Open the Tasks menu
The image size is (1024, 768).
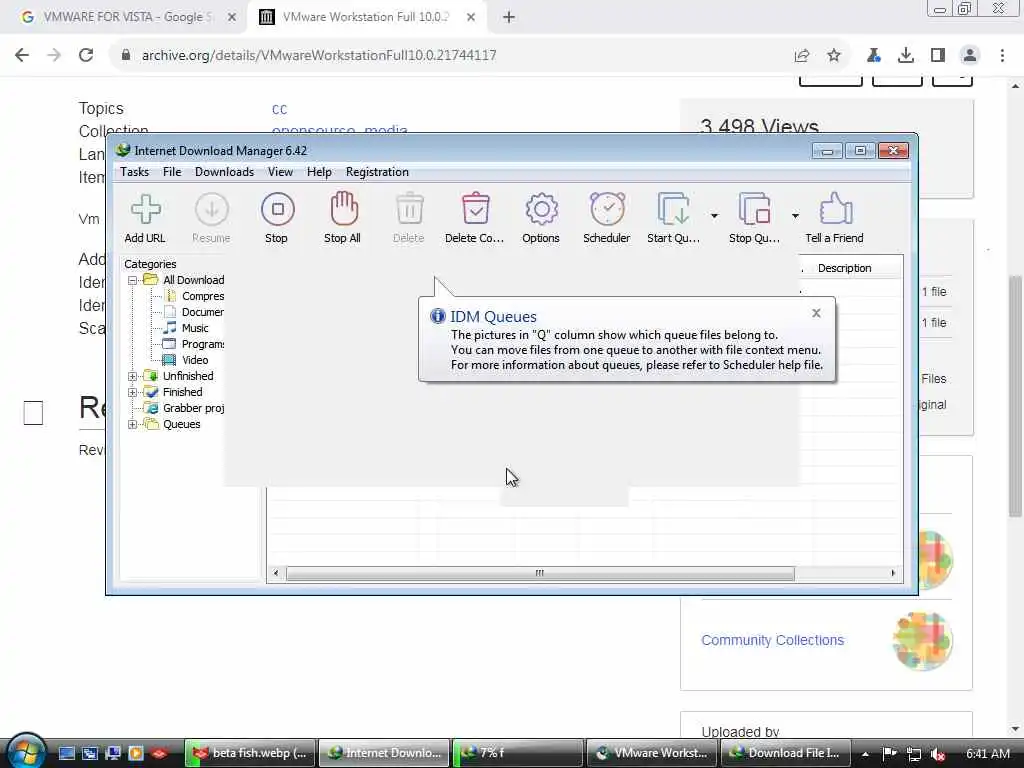tap(135, 172)
